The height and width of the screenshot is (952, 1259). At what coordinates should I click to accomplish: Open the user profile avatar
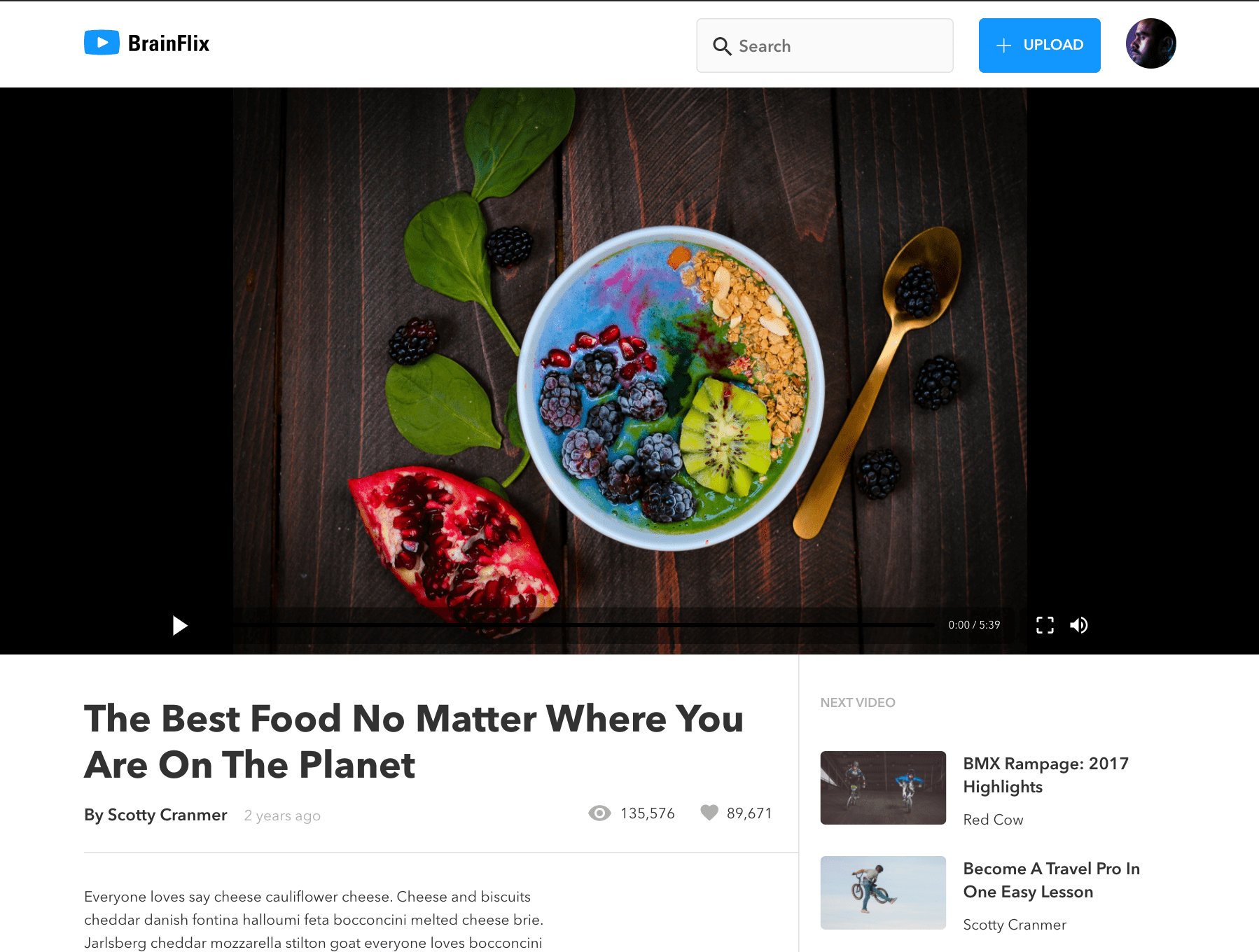[x=1150, y=43]
